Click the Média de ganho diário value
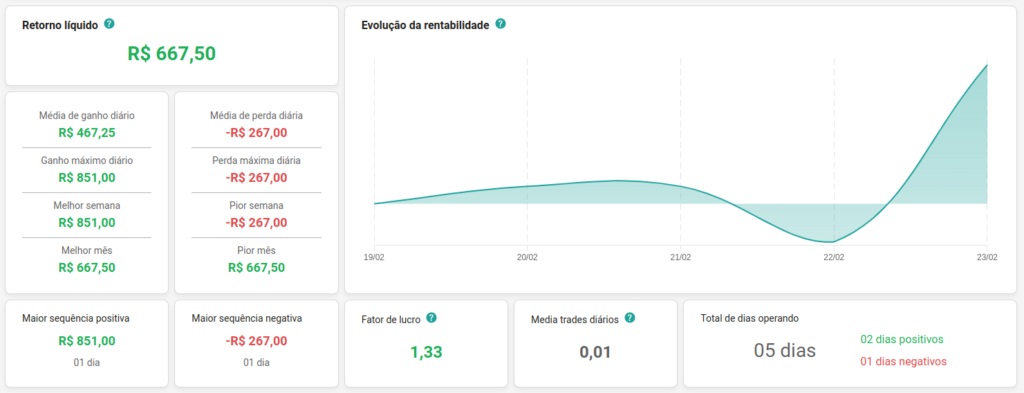The height and width of the screenshot is (393, 1024). [x=87, y=133]
